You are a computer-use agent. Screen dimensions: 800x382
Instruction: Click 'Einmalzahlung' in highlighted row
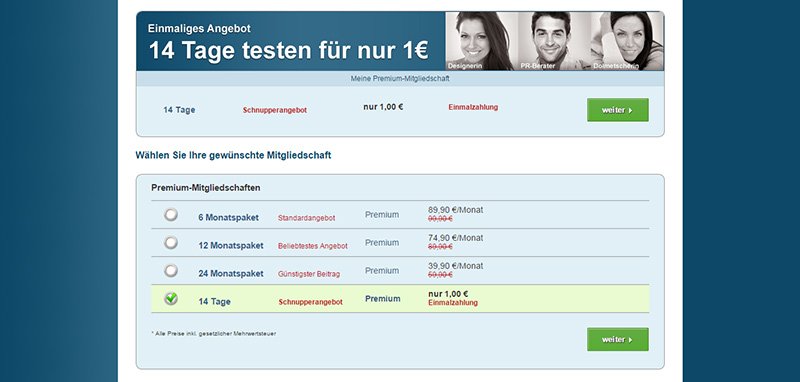point(453,303)
